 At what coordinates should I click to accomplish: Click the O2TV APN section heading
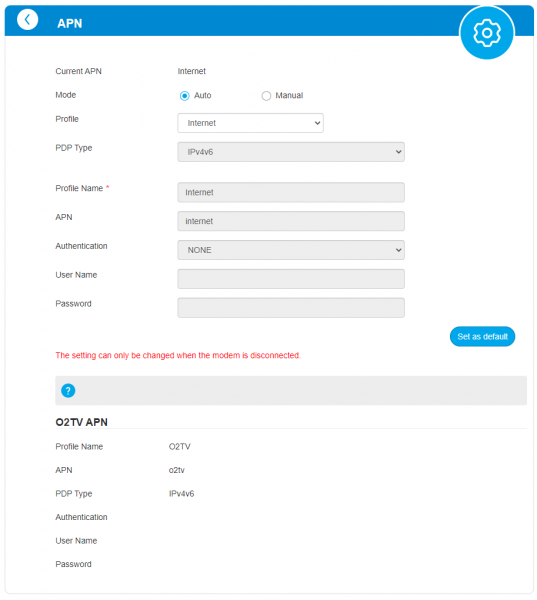coord(82,422)
